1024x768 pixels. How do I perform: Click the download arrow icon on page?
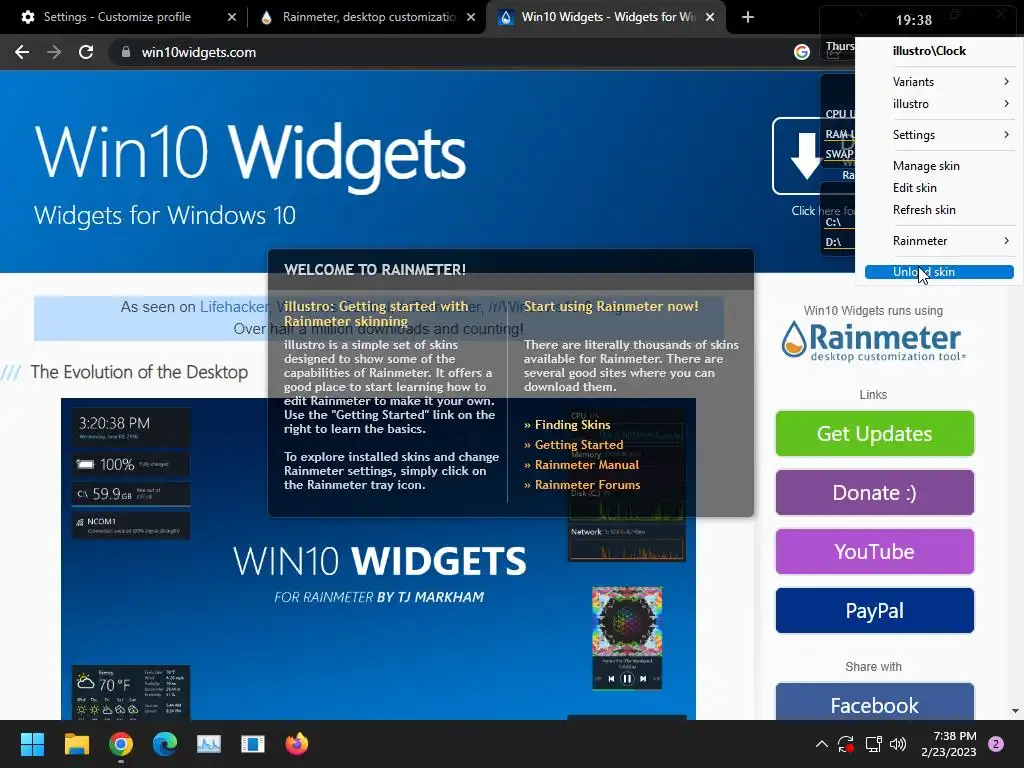(x=805, y=155)
